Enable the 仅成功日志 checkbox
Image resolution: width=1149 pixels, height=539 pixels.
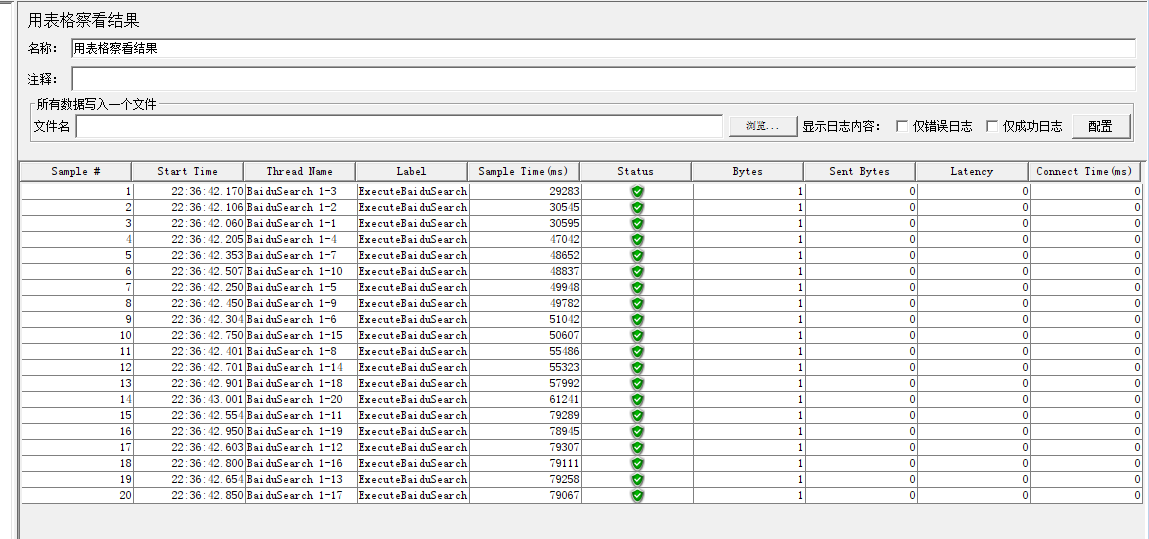[x=992, y=126]
